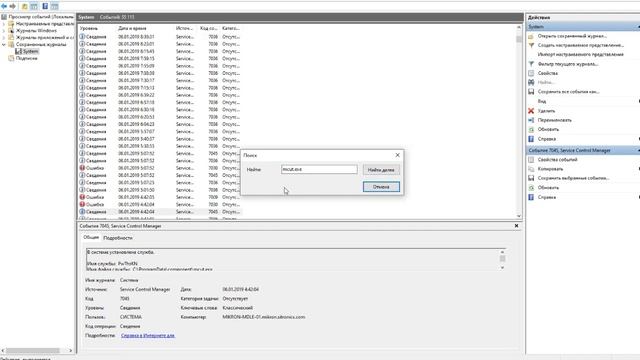Image resolution: width=640 pixels, height=360 pixels.
Task: Click the Обновить icon under Событие 7045 section
Action: tap(531, 188)
